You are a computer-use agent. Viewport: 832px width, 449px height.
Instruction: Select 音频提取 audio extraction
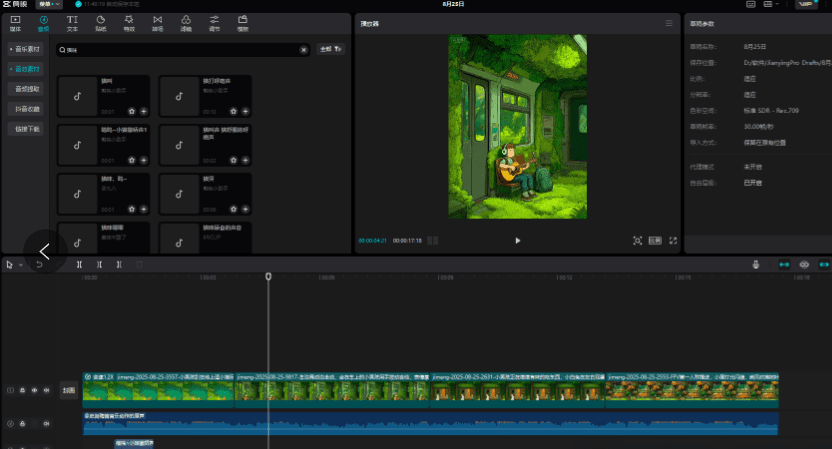[x=27, y=89]
